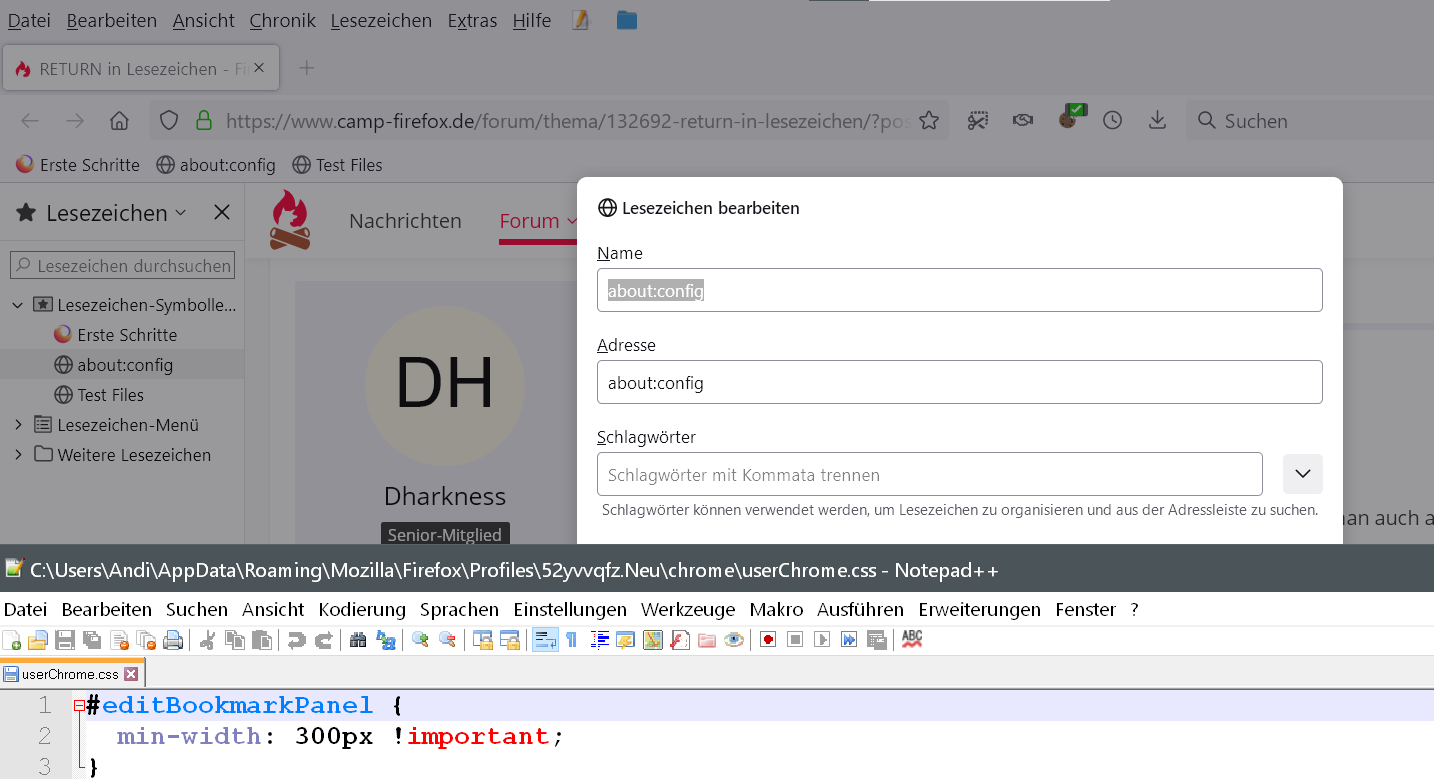This screenshot has width=1434, height=779.
Task: Toggle show all characters pilcrow icon
Action: pyautogui.click(x=572, y=640)
